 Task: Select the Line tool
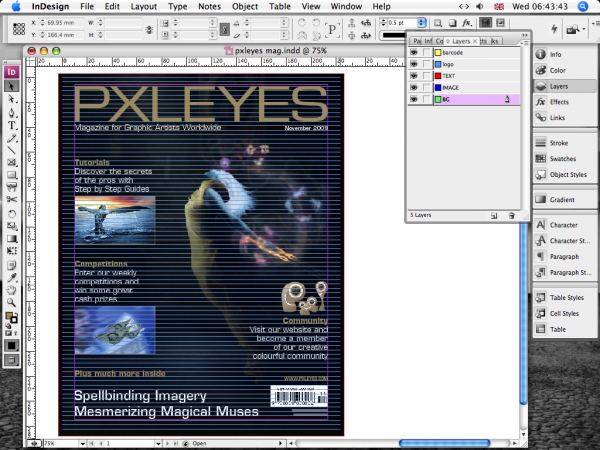11,150
